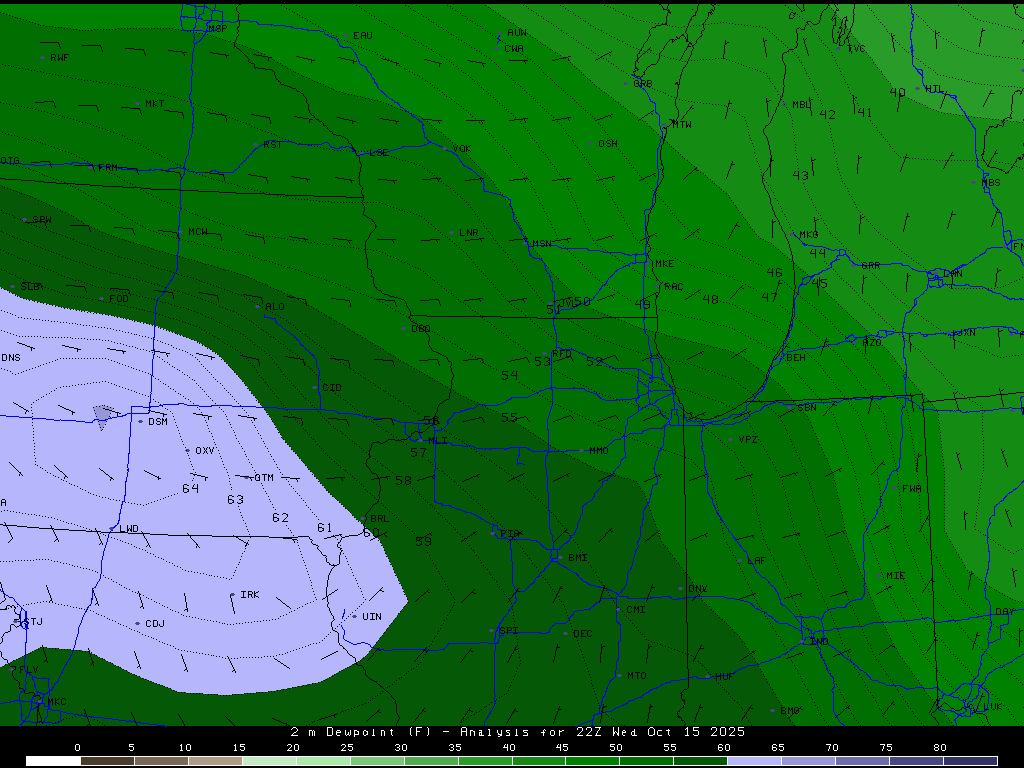Select the VPZ station label
The height and width of the screenshot is (768, 1024).
coord(748,440)
